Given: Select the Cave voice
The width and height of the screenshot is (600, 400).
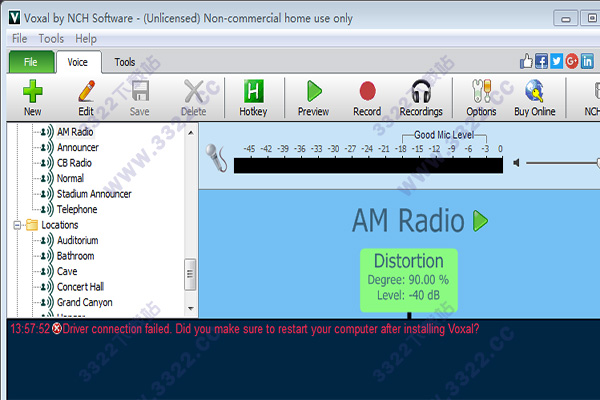Looking at the screenshot, I should click(67, 271).
